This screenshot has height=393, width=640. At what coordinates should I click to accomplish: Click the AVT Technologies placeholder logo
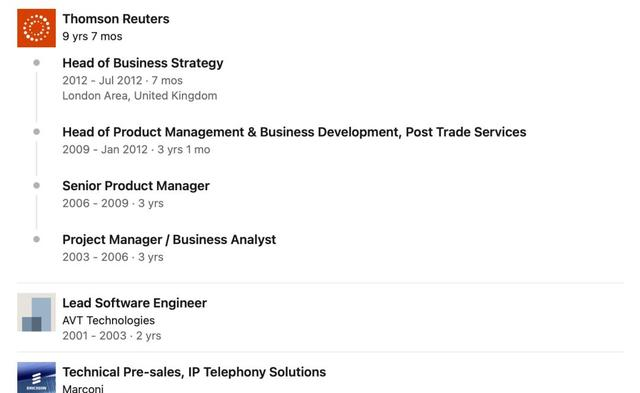tap(36, 312)
